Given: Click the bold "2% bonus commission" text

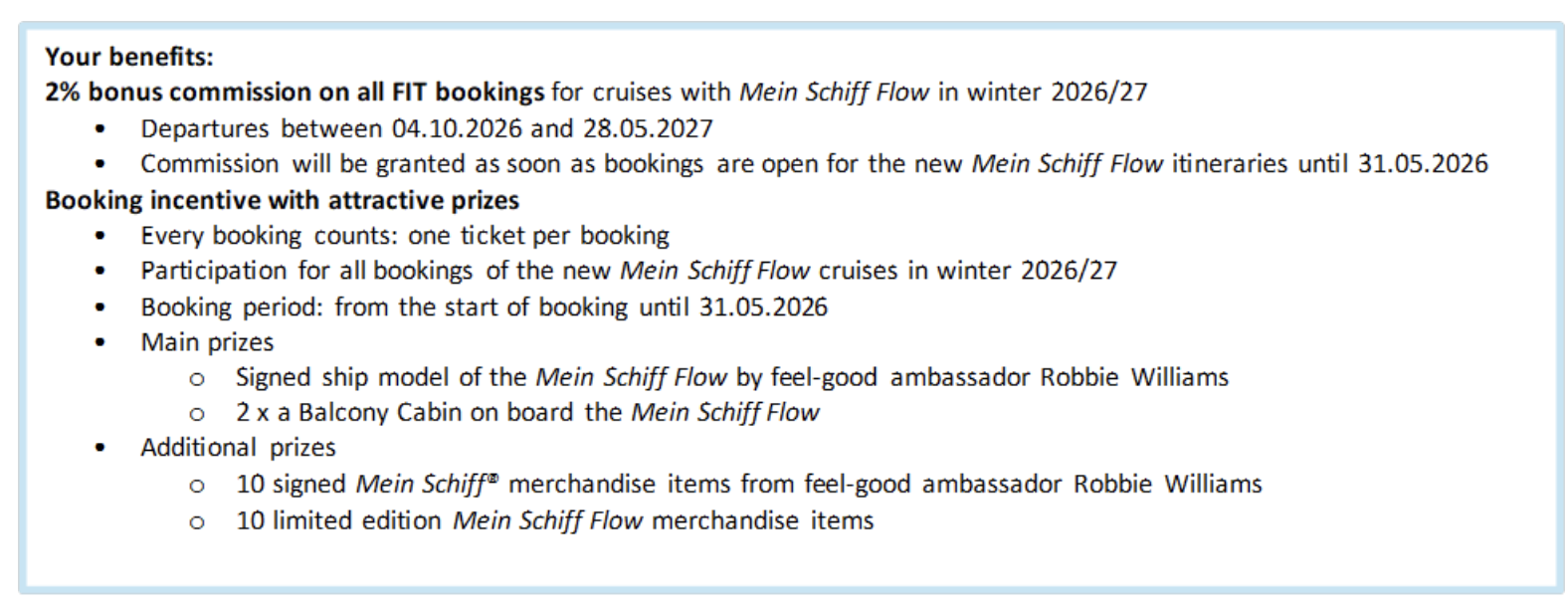Looking at the screenshot, I should [180, 93].
